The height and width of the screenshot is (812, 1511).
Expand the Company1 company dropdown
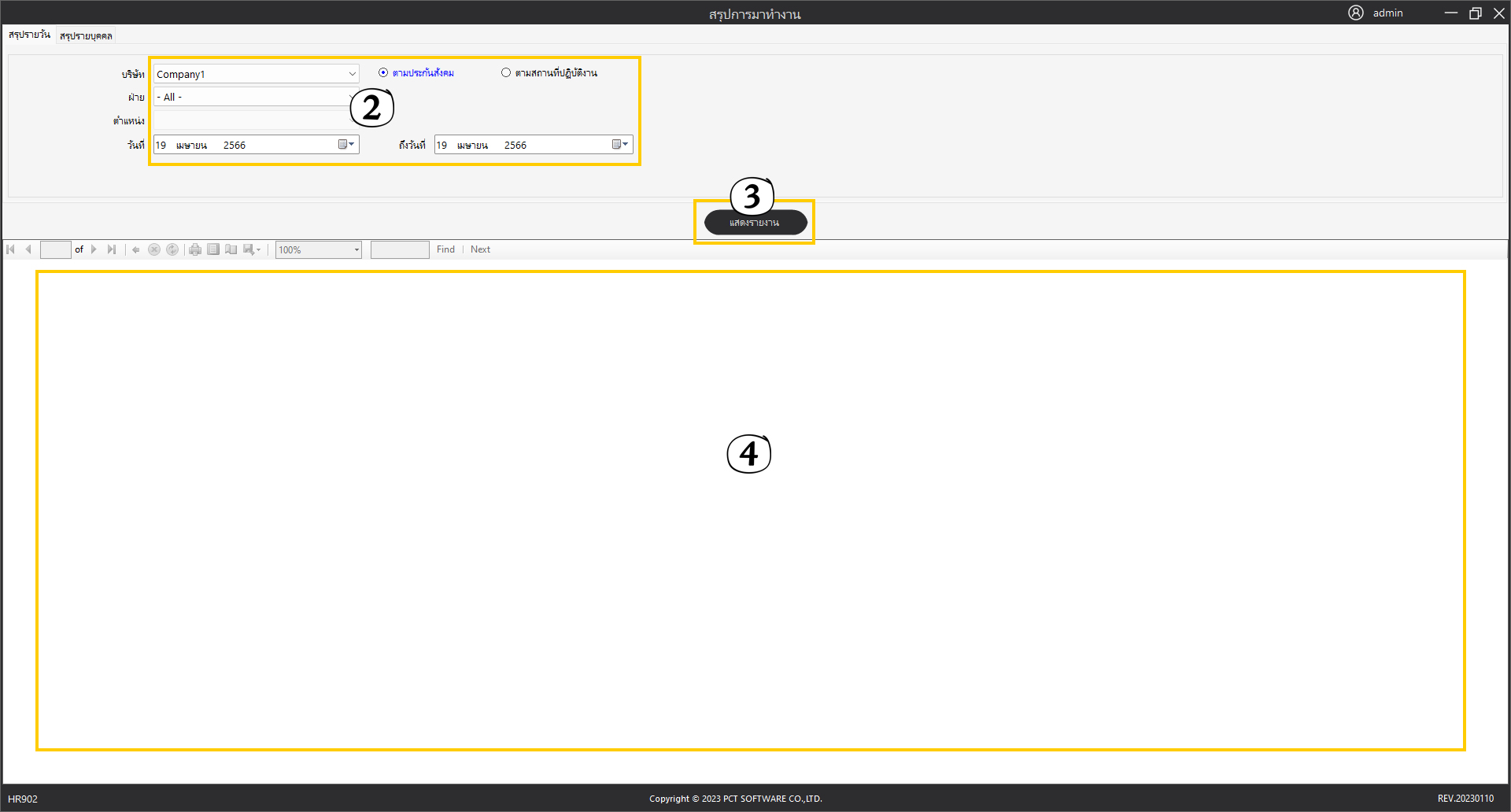352,74
